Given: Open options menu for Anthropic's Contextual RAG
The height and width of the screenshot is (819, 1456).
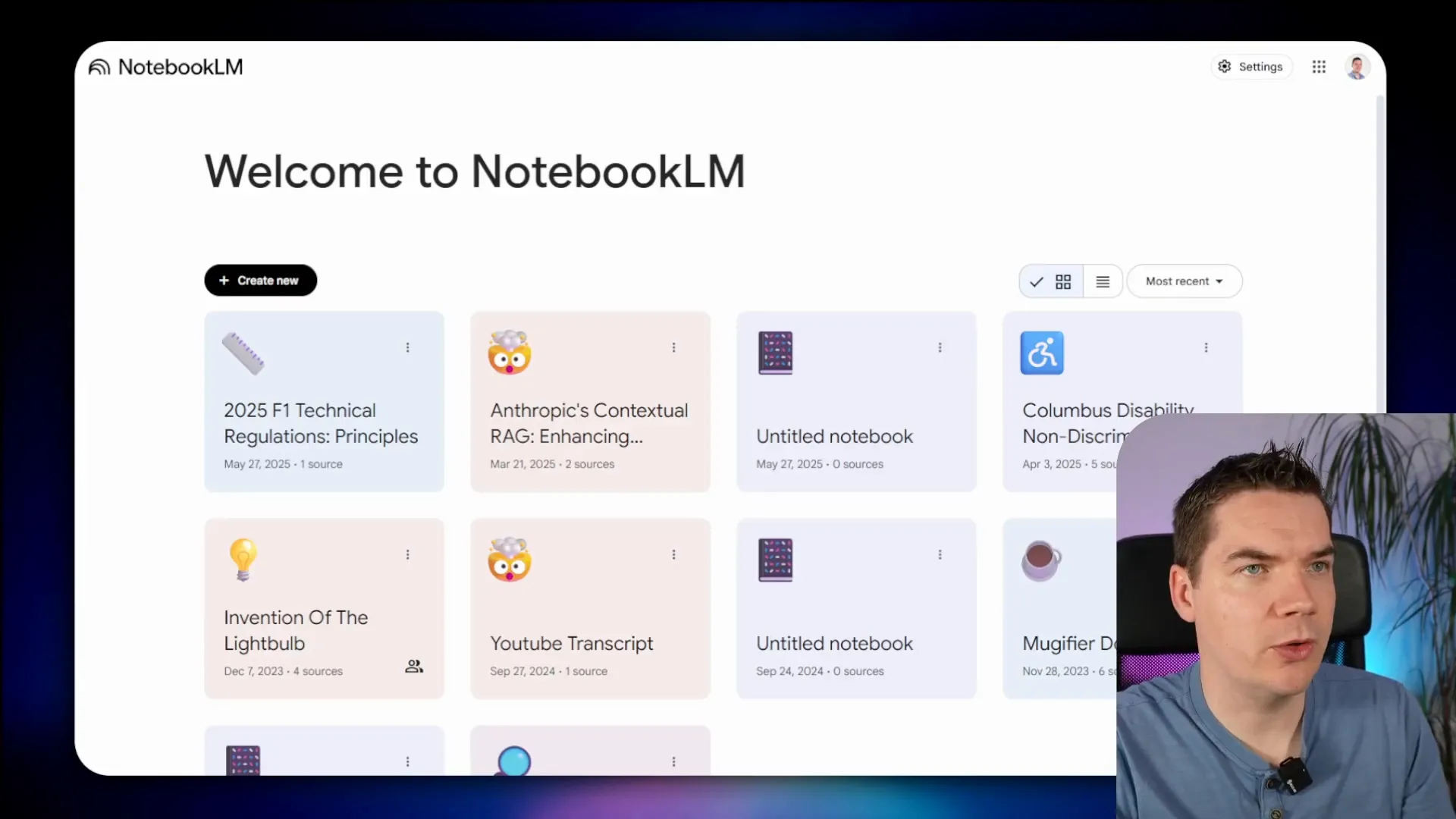Looking at the screenshot, I should point(673,347).
